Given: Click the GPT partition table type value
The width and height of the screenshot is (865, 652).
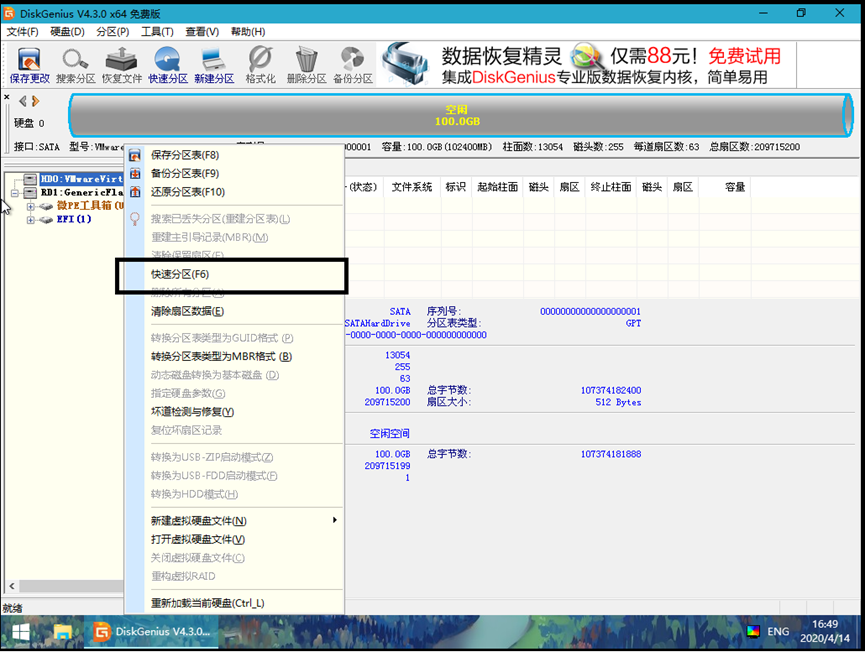Looking at the screenshot, I should [x=633, y=323].
